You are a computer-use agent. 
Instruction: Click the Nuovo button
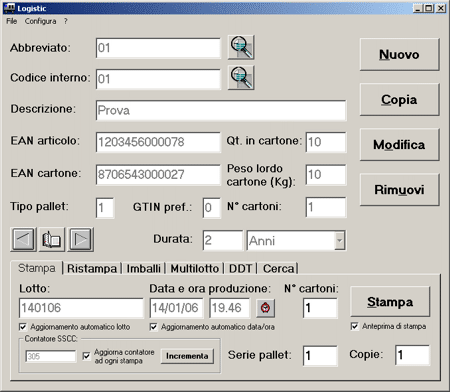(399, 54)
